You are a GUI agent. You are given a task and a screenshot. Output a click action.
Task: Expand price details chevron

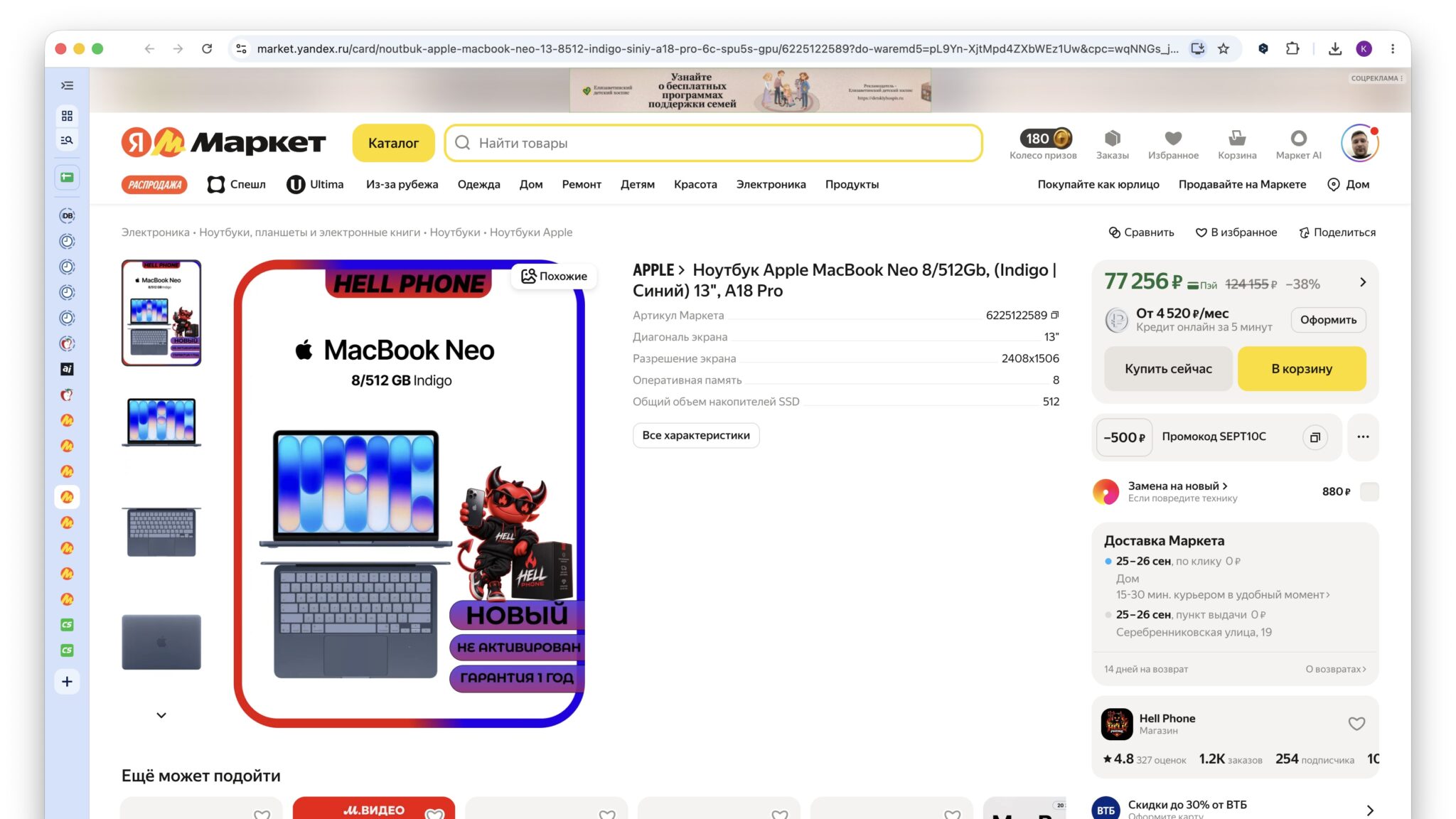tap(1363, 282)
